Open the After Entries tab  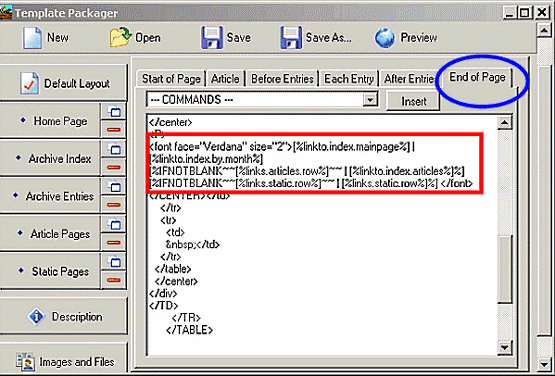409,79
